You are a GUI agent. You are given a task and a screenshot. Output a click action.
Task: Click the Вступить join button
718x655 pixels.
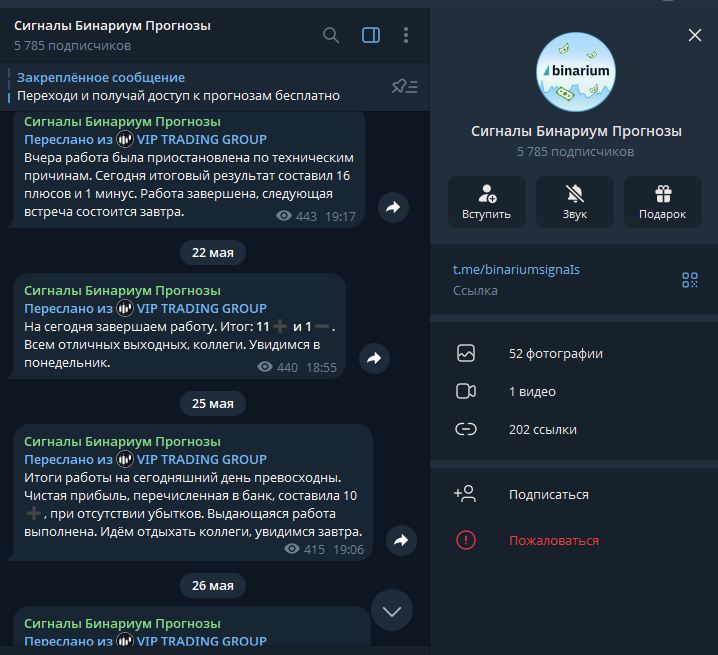coord(486,202)
